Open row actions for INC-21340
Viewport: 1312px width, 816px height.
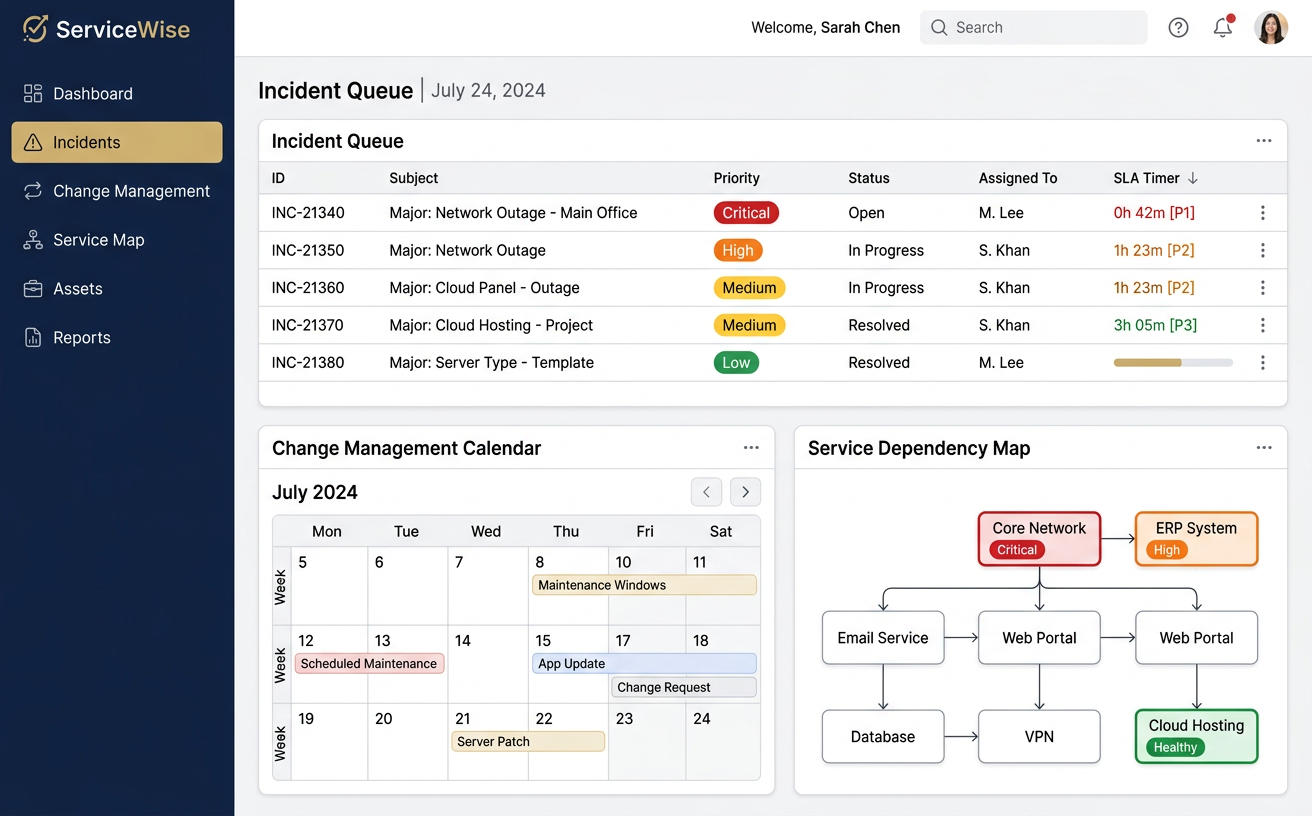(1263, 213)
